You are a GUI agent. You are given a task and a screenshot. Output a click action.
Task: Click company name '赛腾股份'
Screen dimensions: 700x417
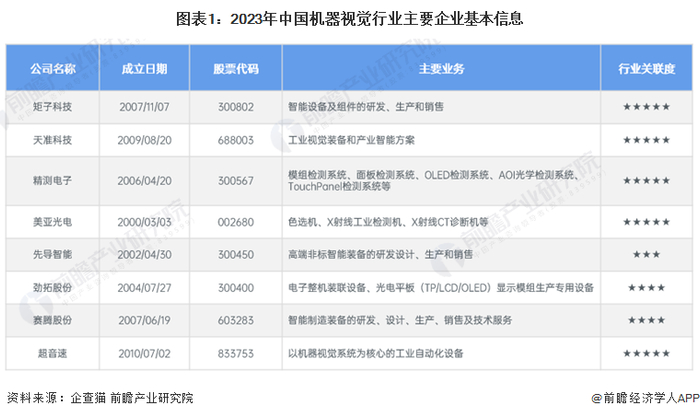[53, 320]
